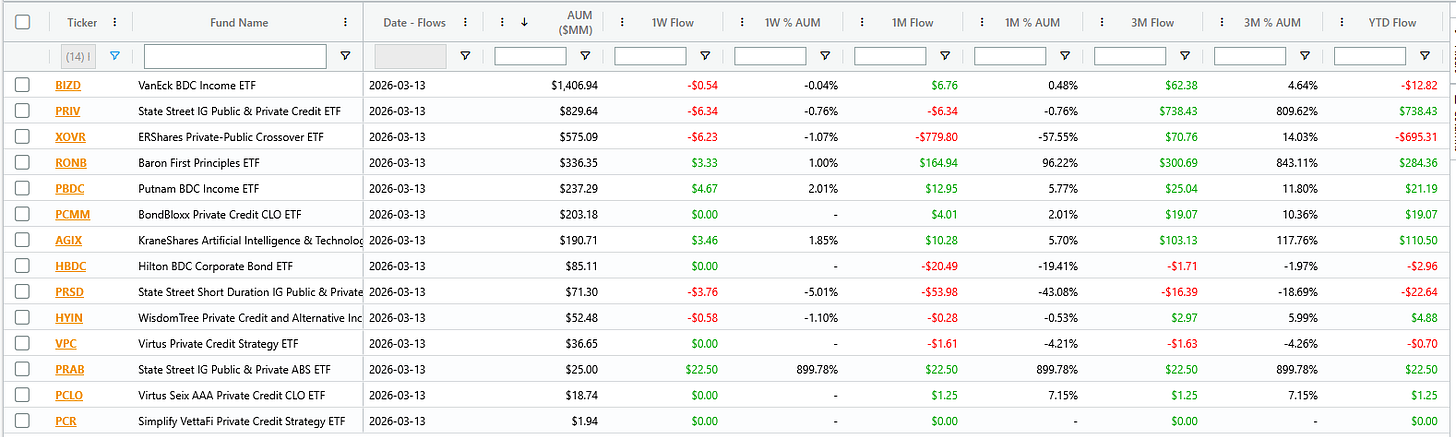Open the PCMM ticker link

pyautogui.click(x=72, y=214)
